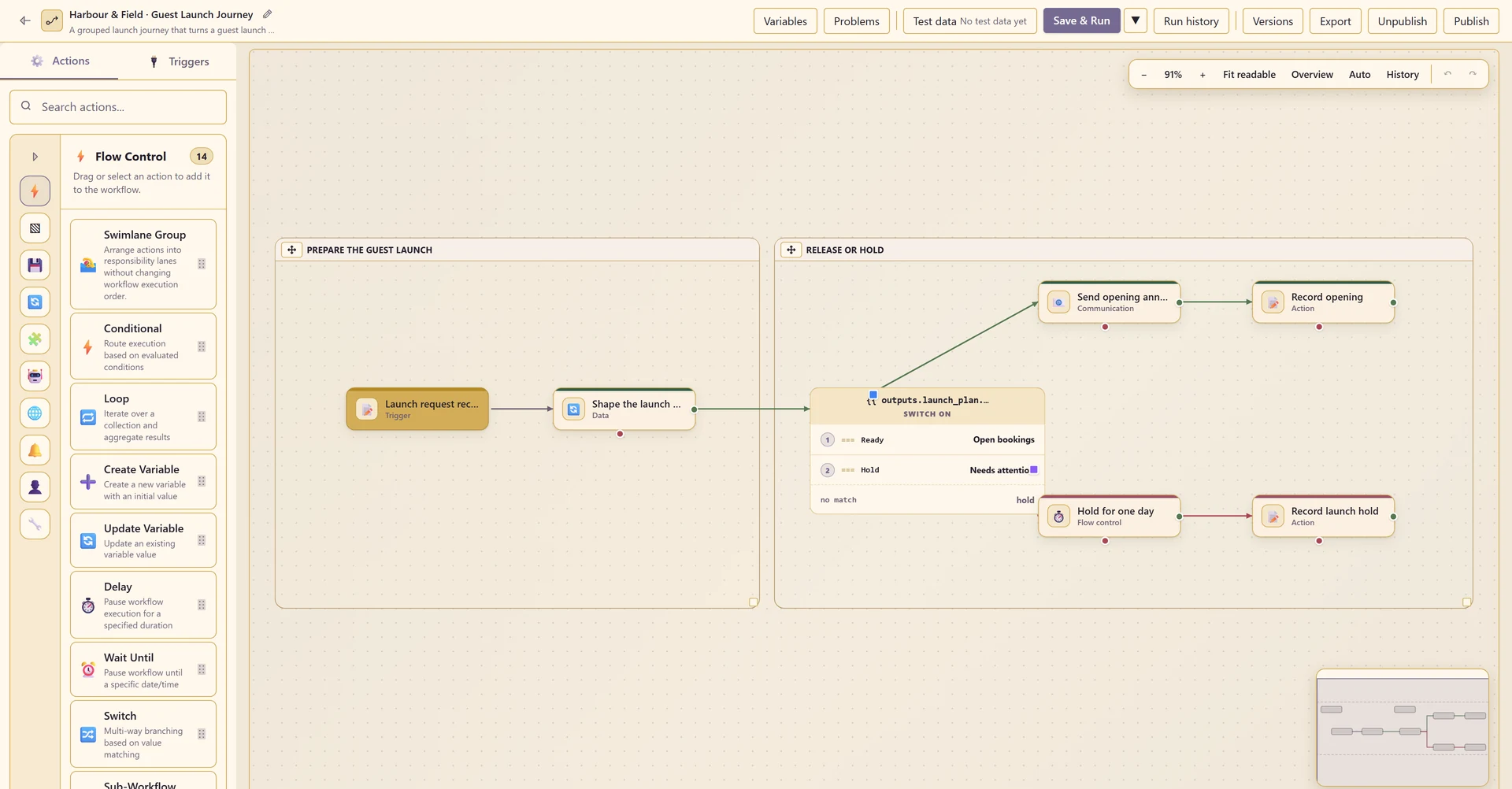
Task: Open the bell notifications category in the sidebar
Action: [x=35, y=450]
